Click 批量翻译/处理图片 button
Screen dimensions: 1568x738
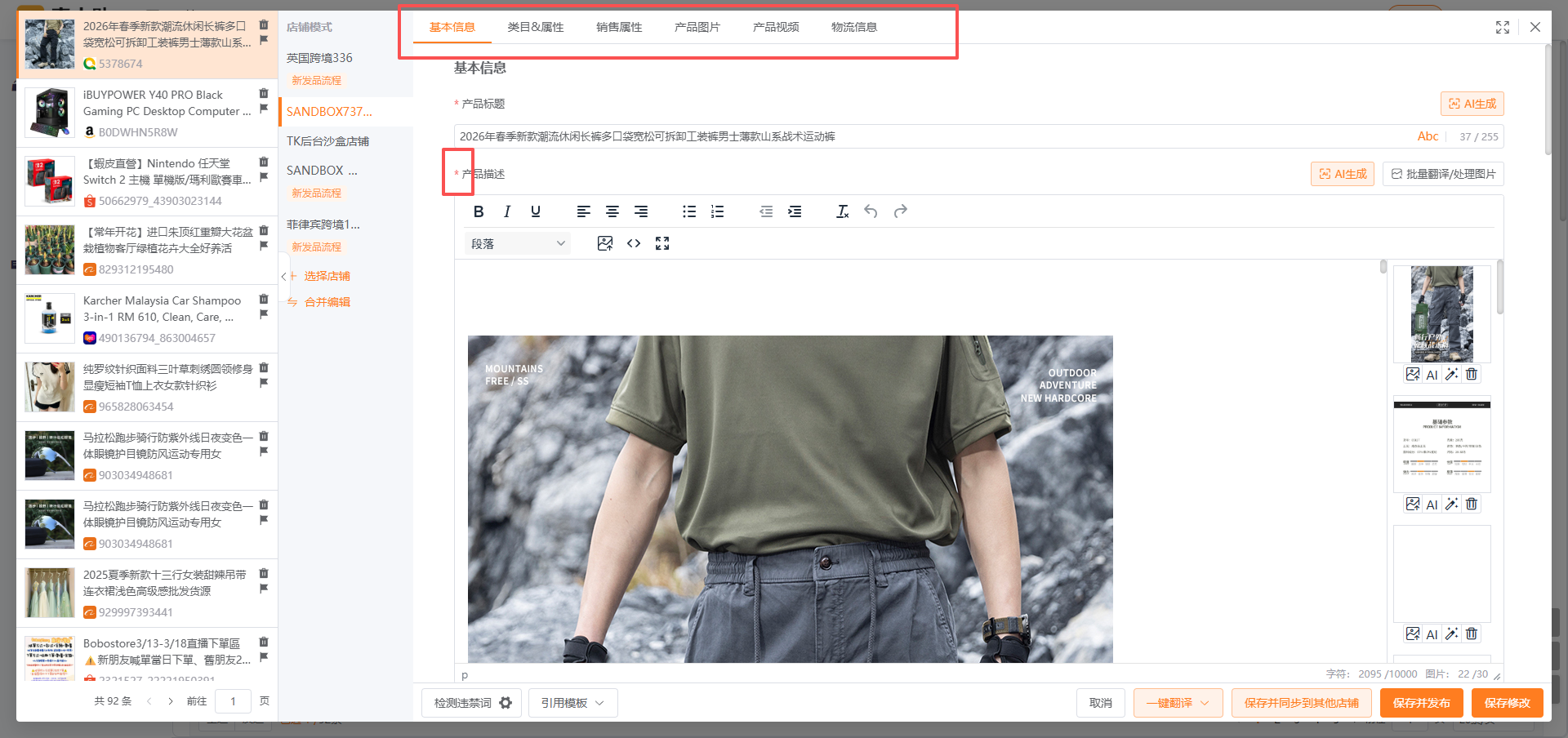(1443, 174)
